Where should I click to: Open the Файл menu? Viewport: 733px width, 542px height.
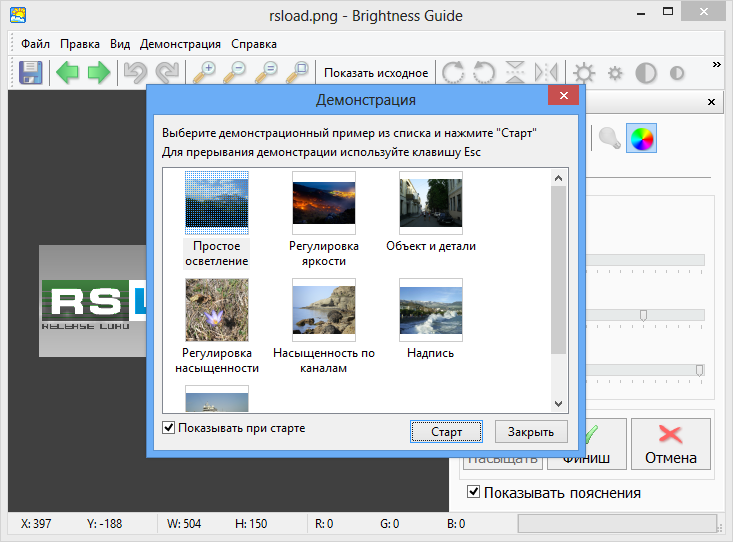pos(36,44)
